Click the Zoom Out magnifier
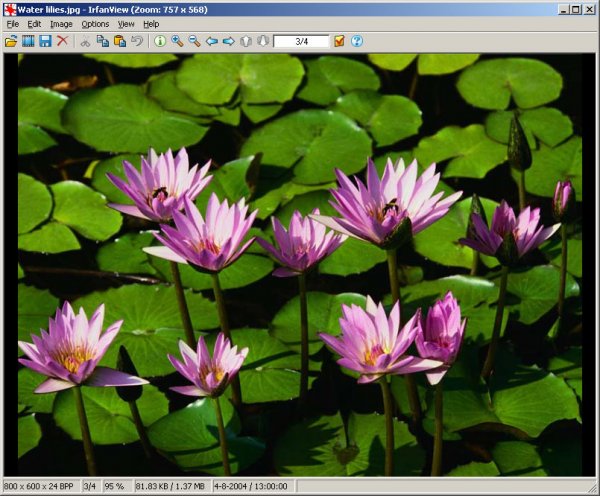Viewport: 600px width, 496px height. 194,41
